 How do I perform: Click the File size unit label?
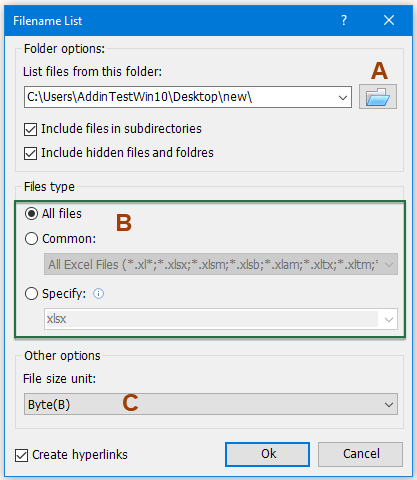(60, 379)
